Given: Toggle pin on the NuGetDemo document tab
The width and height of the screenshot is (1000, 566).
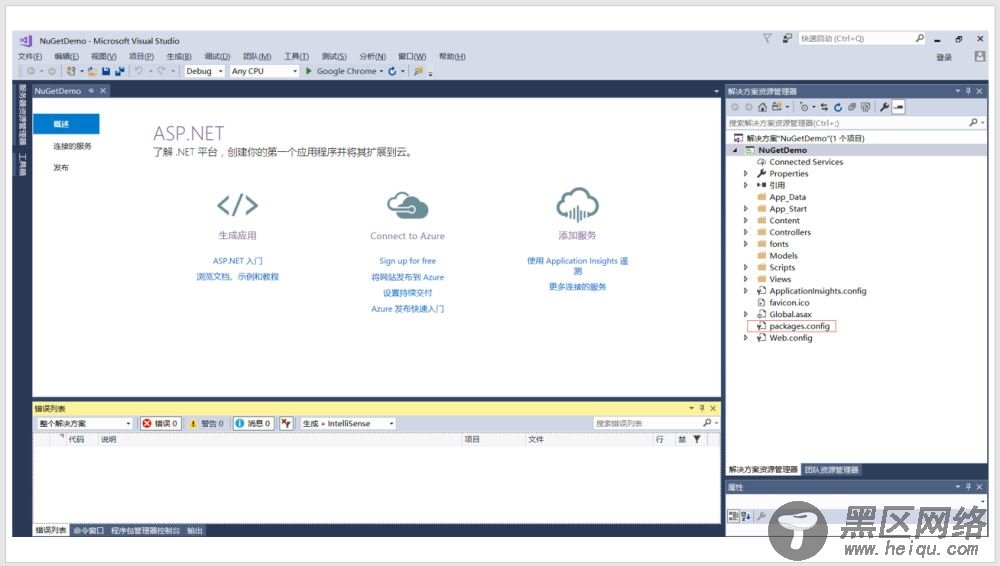Looking at the screenshot, I should pyautogui.click(x=91, y=91).
